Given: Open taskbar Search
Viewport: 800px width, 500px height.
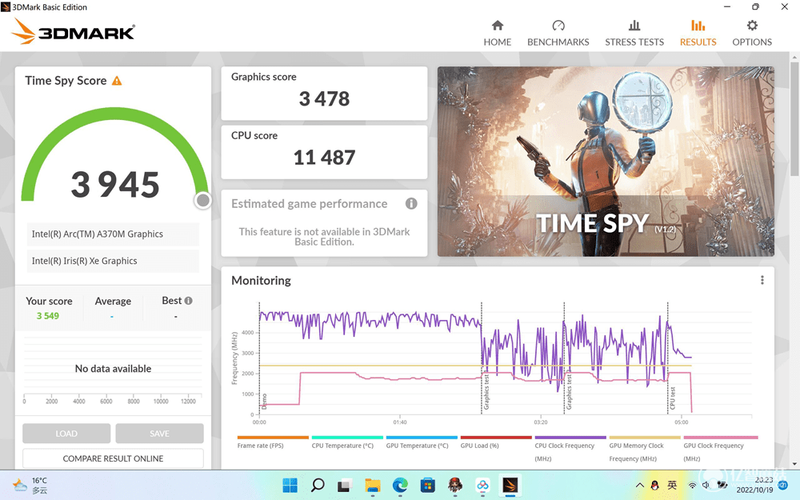Looking at the screenshot, I should click(x=317, y=485).
